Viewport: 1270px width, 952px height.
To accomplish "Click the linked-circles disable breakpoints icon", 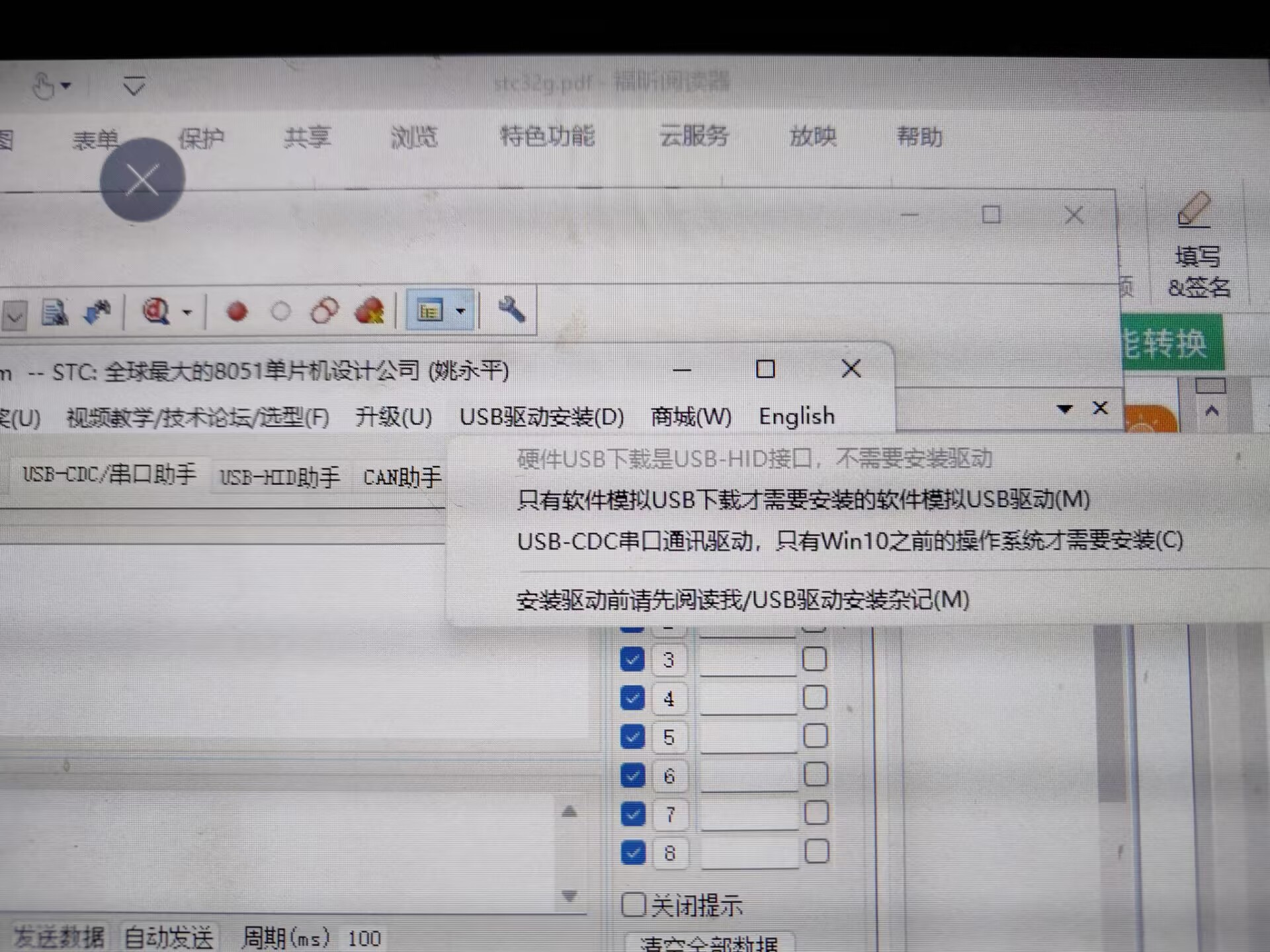I will pos(324,310).
